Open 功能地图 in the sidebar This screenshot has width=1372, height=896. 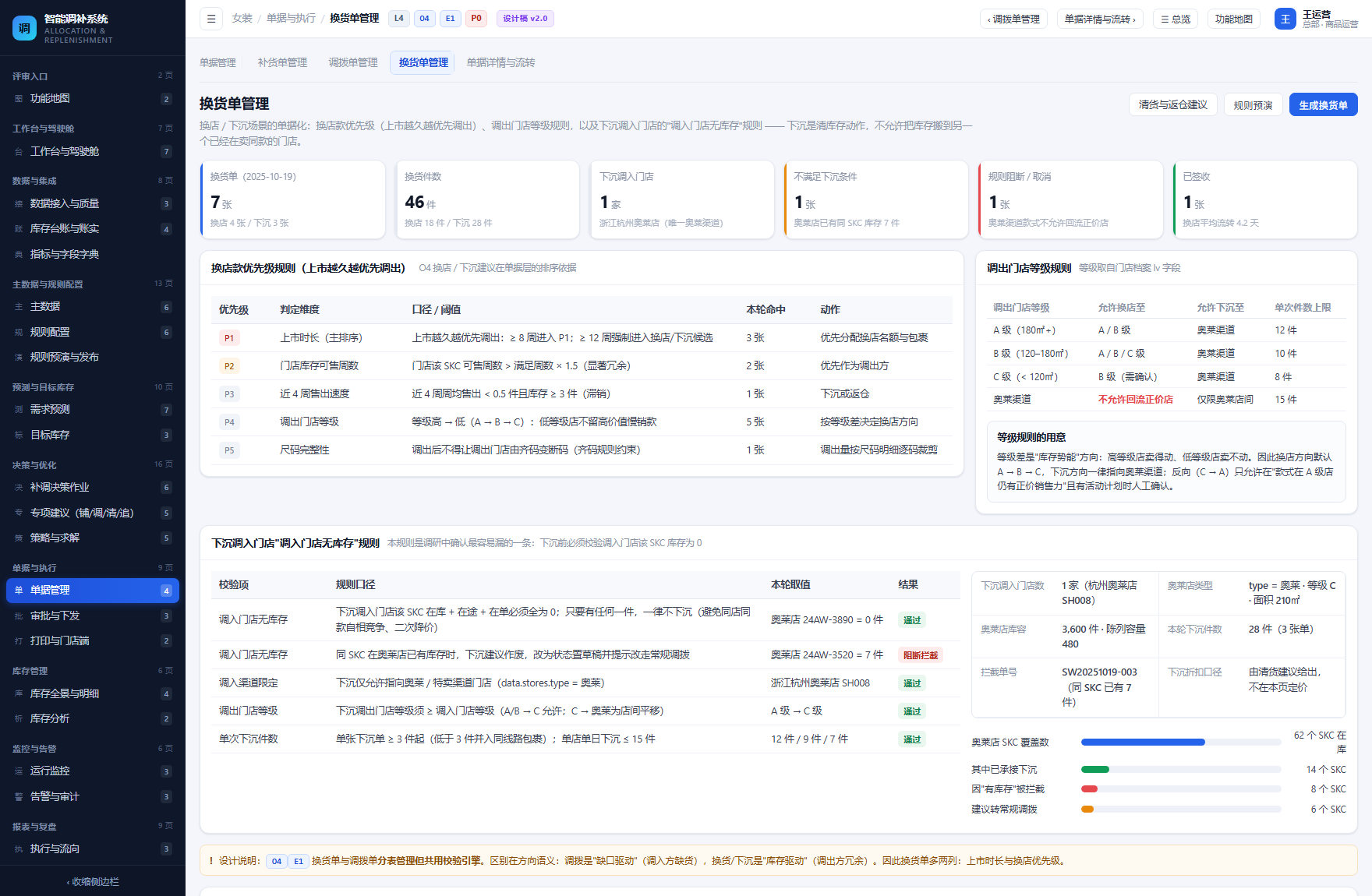93,99
